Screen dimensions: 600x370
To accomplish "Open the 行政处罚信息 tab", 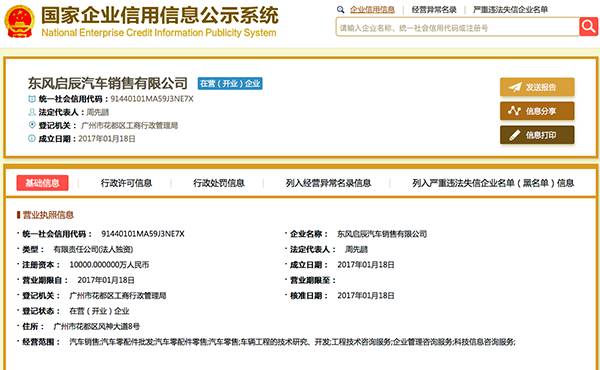I will [x=218, y=183].
